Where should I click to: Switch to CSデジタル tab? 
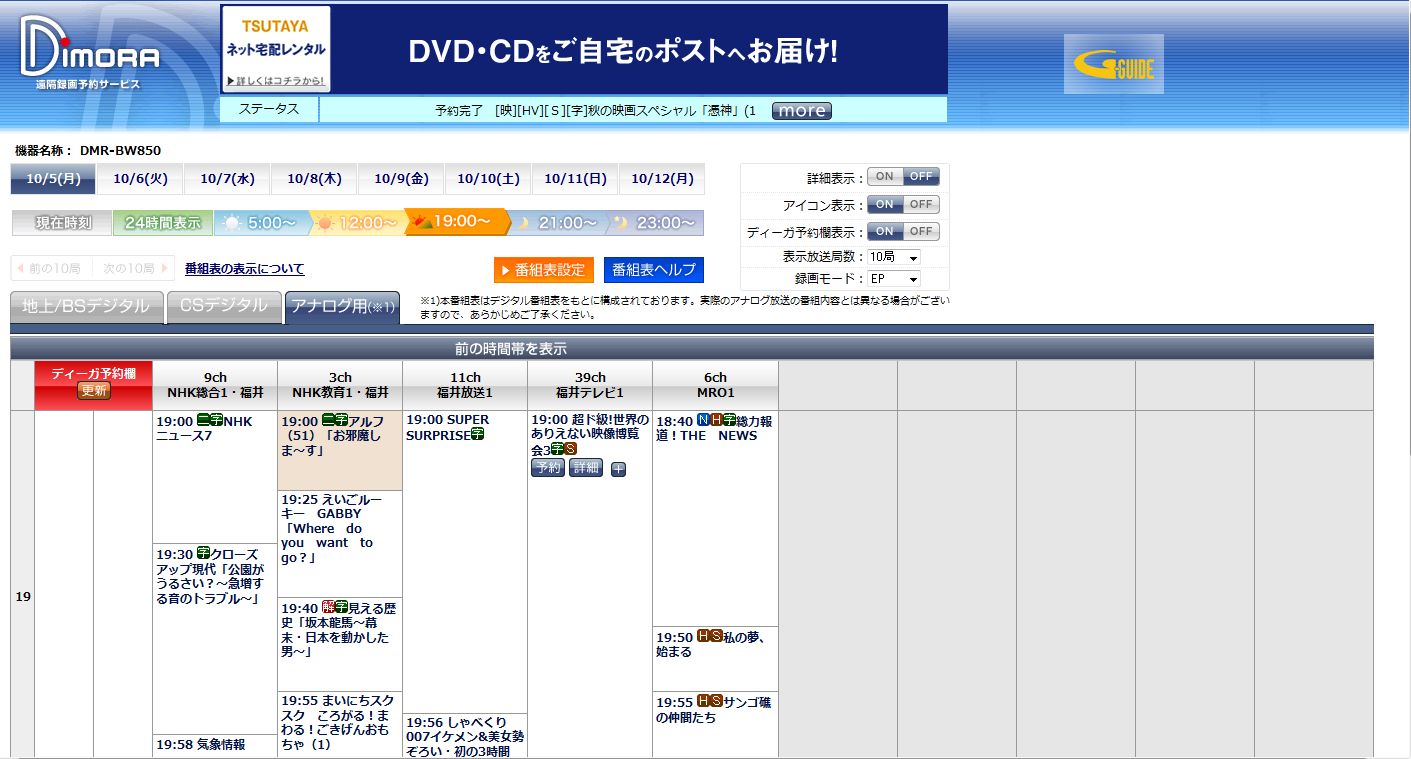(x=224, y=307)
